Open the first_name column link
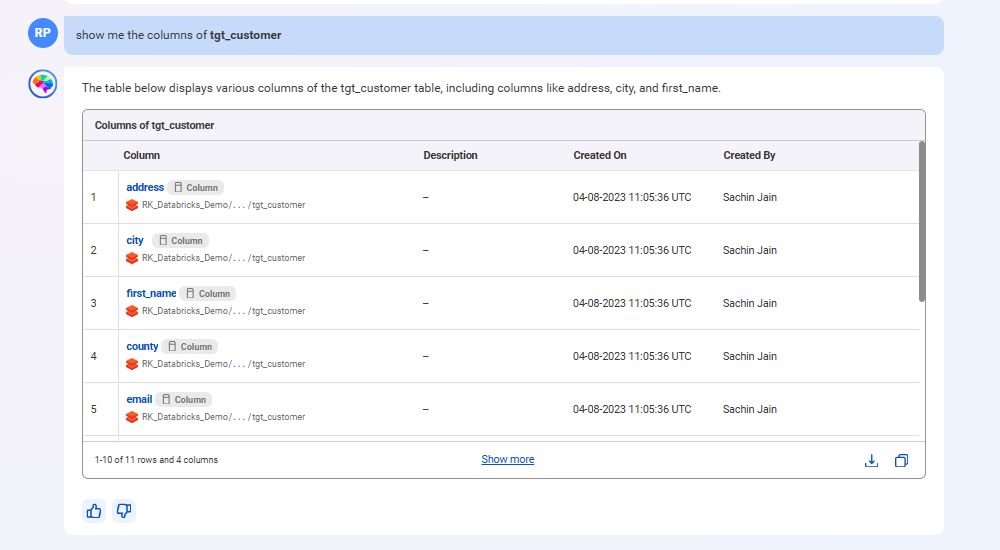 point(151,293)
